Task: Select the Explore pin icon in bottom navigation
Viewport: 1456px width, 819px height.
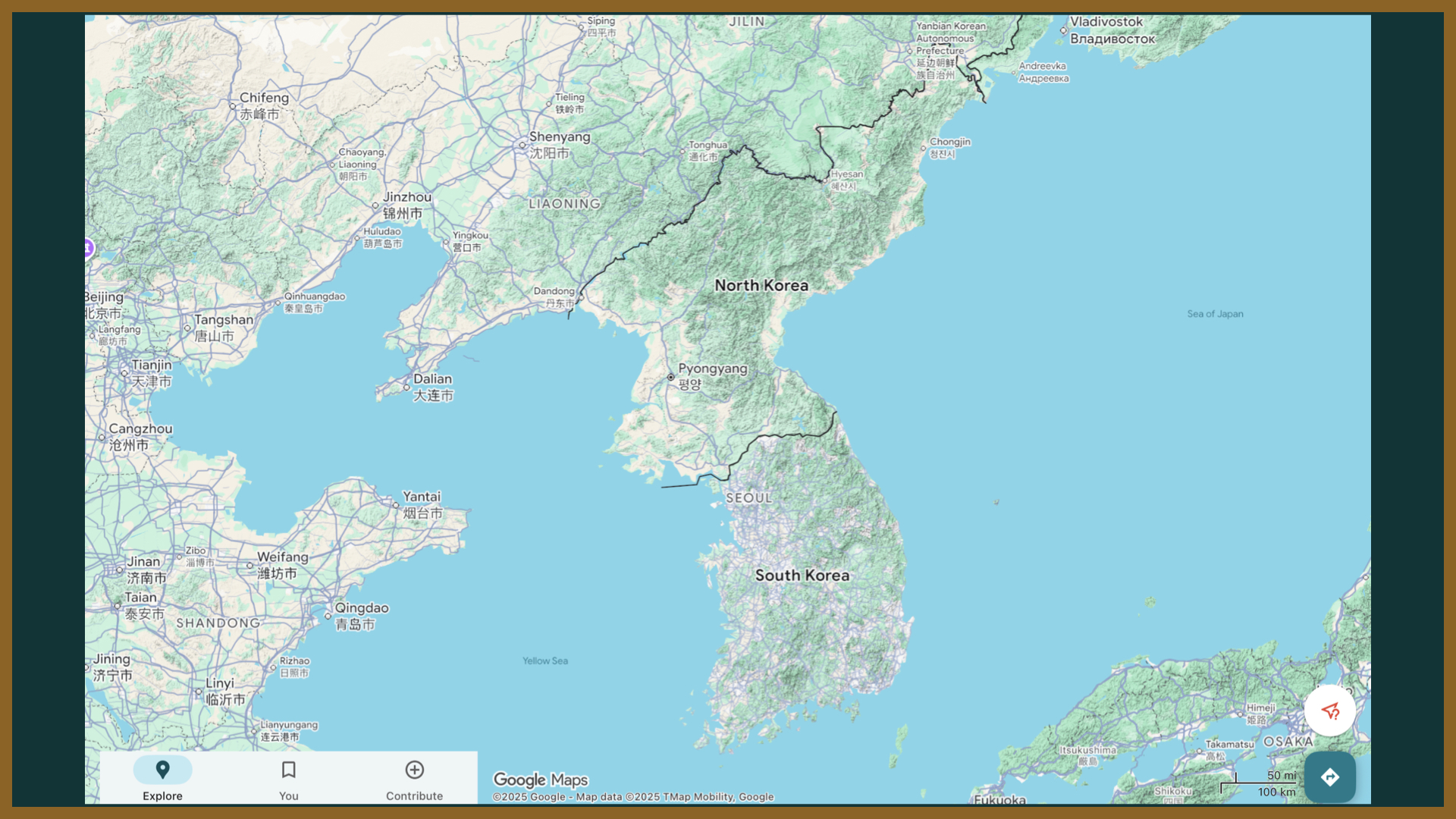Action: click(x=162, y=769)
